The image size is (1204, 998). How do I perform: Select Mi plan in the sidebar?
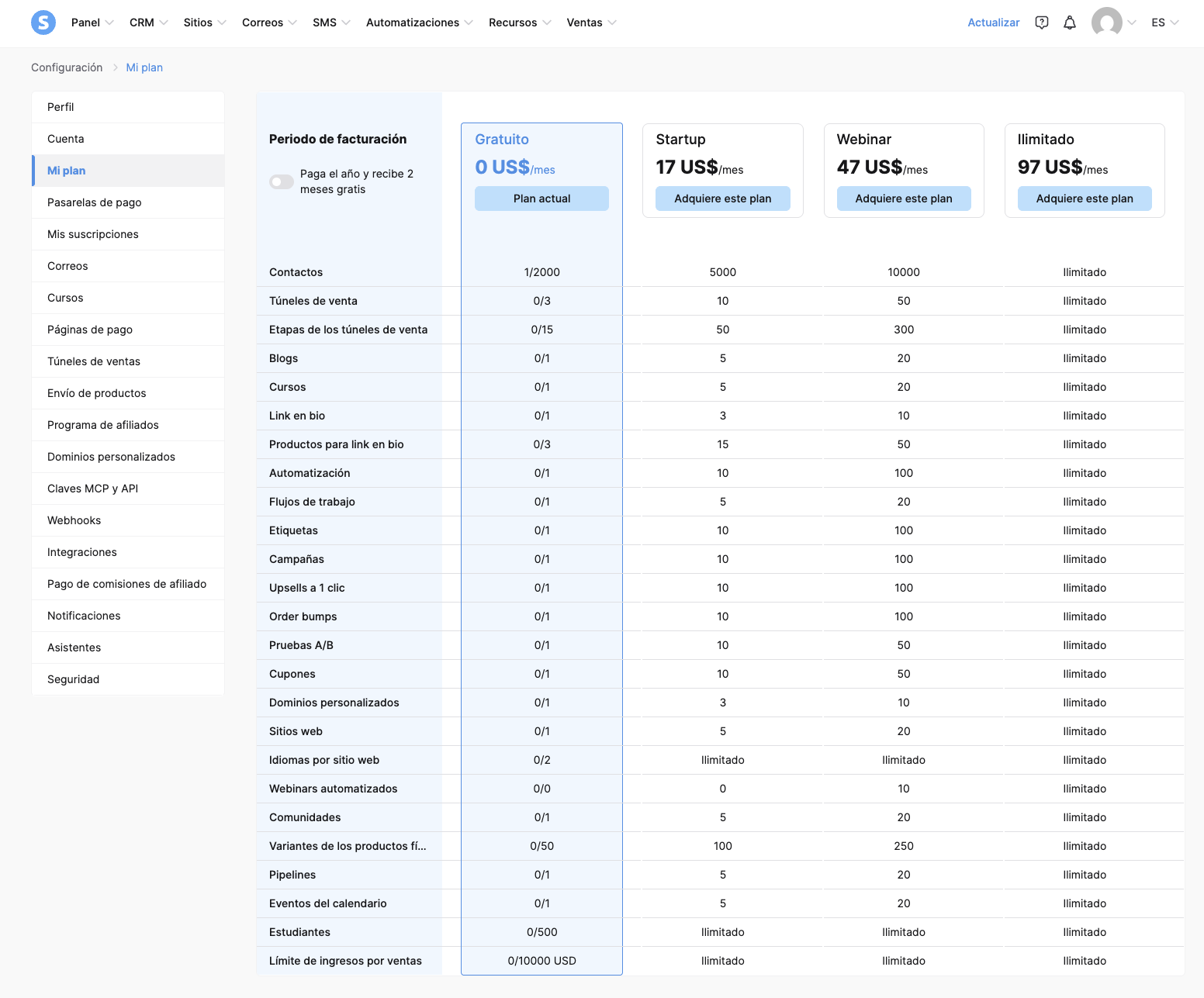(128, 171)
